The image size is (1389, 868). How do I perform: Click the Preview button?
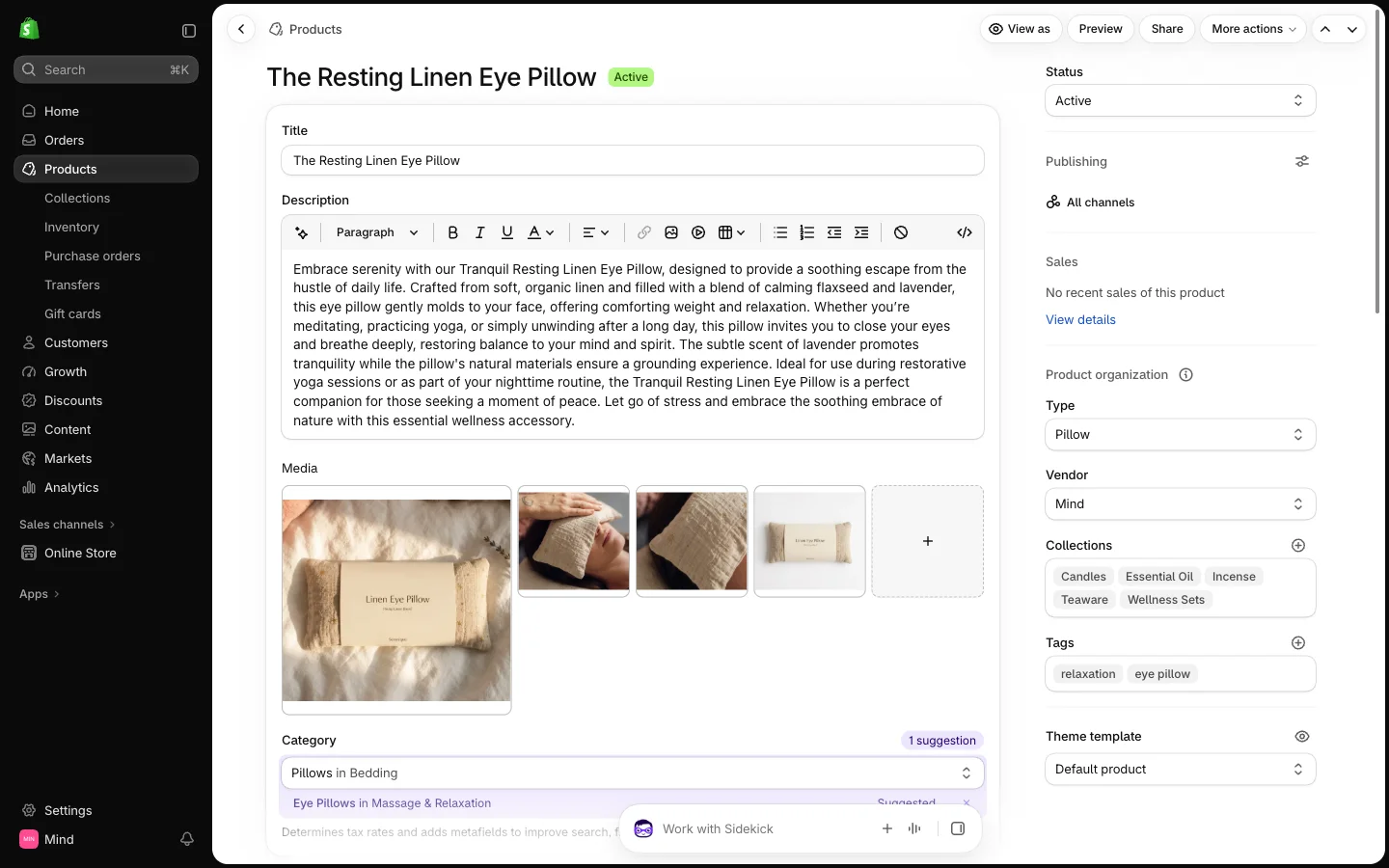click(1101, 29)
